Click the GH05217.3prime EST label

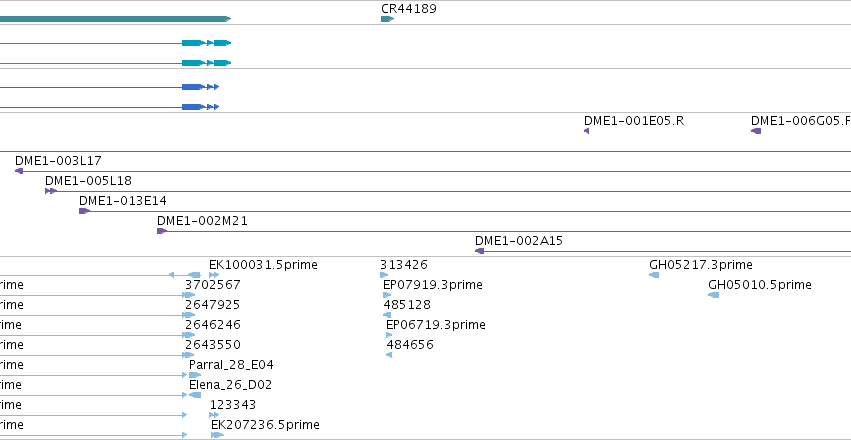point(701,265)
